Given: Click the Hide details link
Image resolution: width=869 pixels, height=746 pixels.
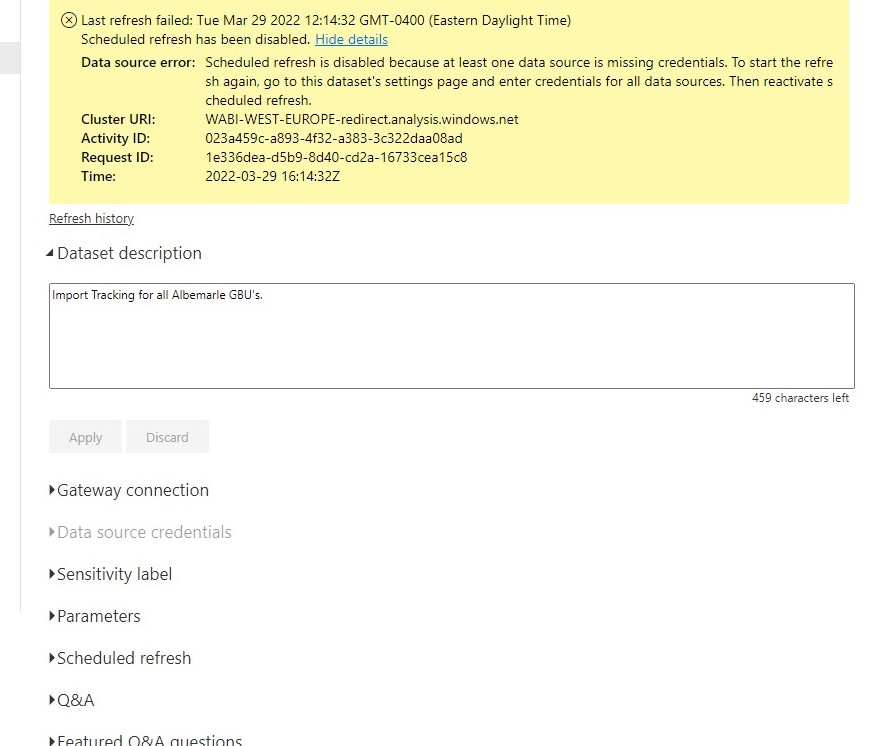Looking at the screenshot, I should [351, 39].
